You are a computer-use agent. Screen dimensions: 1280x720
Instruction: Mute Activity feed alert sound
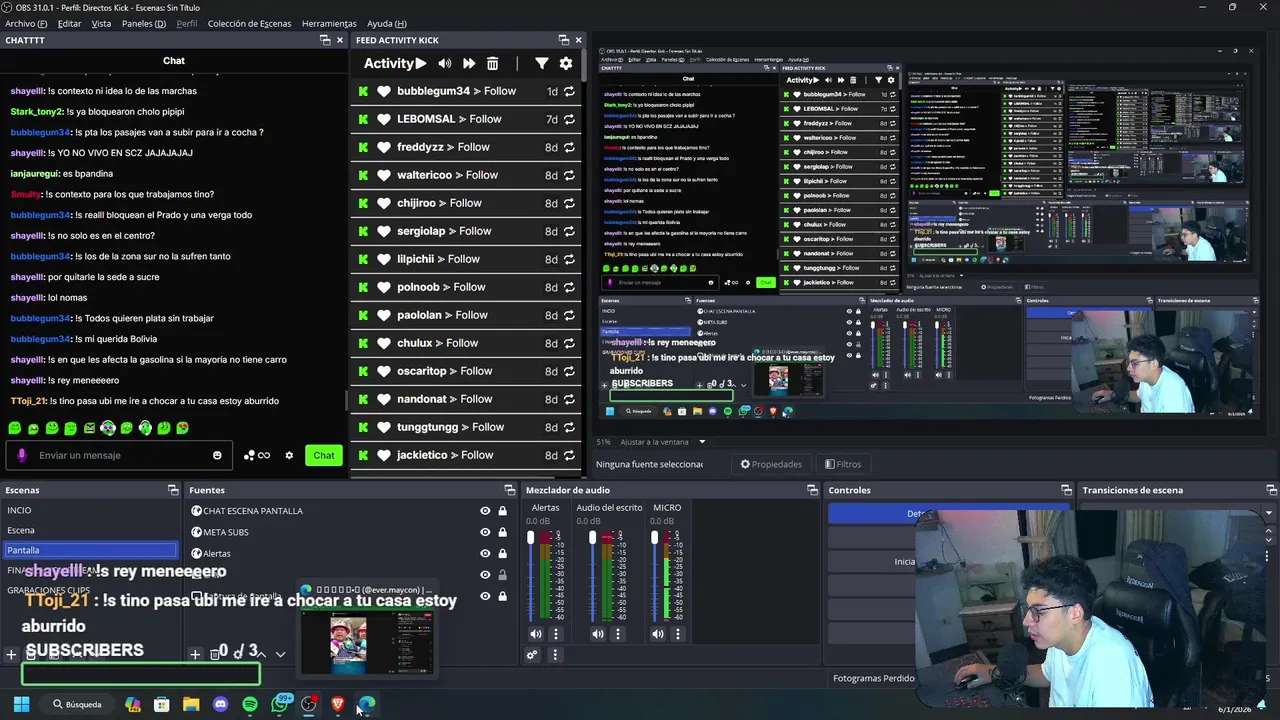click(445, 63)
